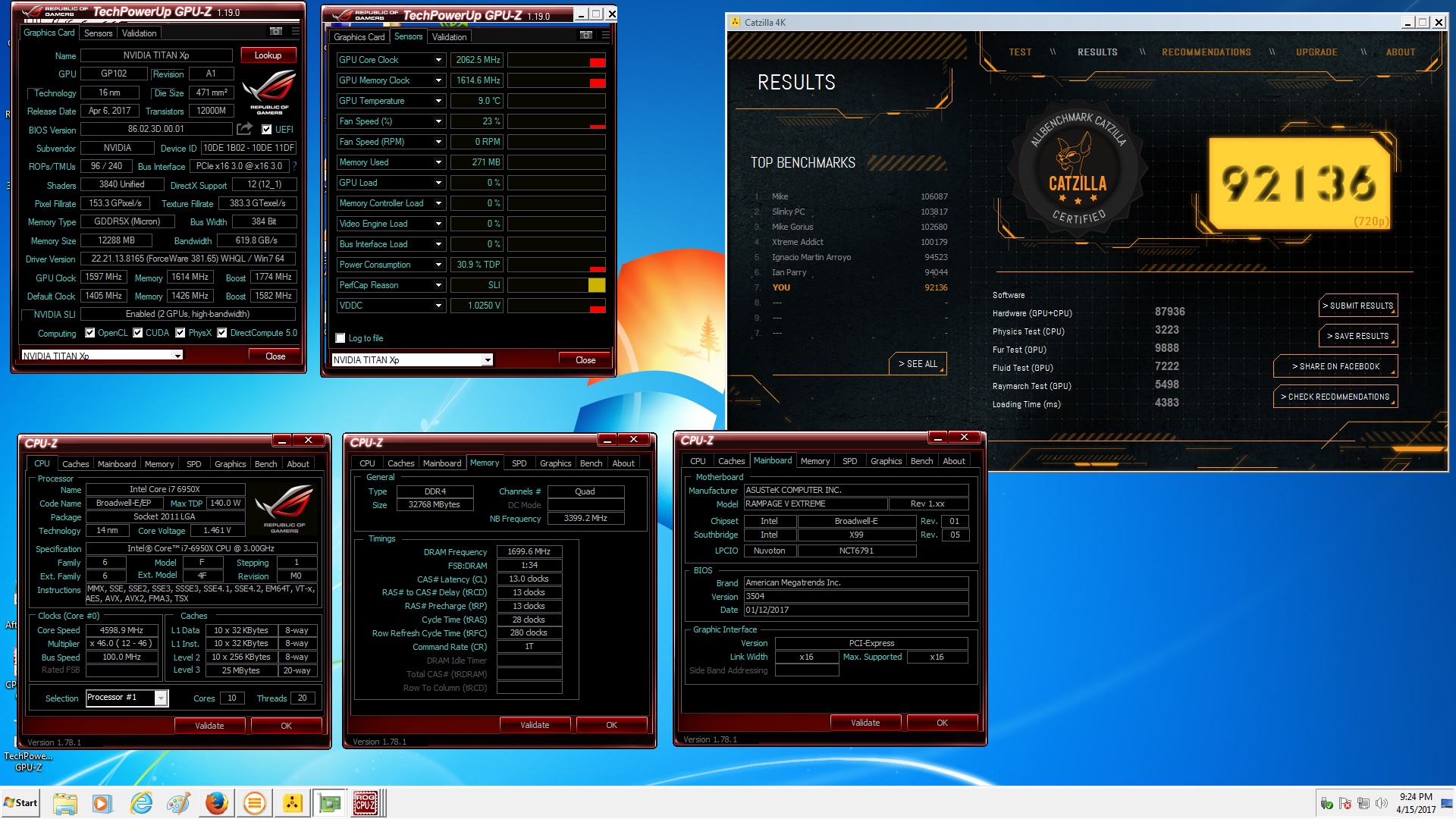
Task: Open the GPU Temperature sensor dropdown
Action: (x=438, y=101)
